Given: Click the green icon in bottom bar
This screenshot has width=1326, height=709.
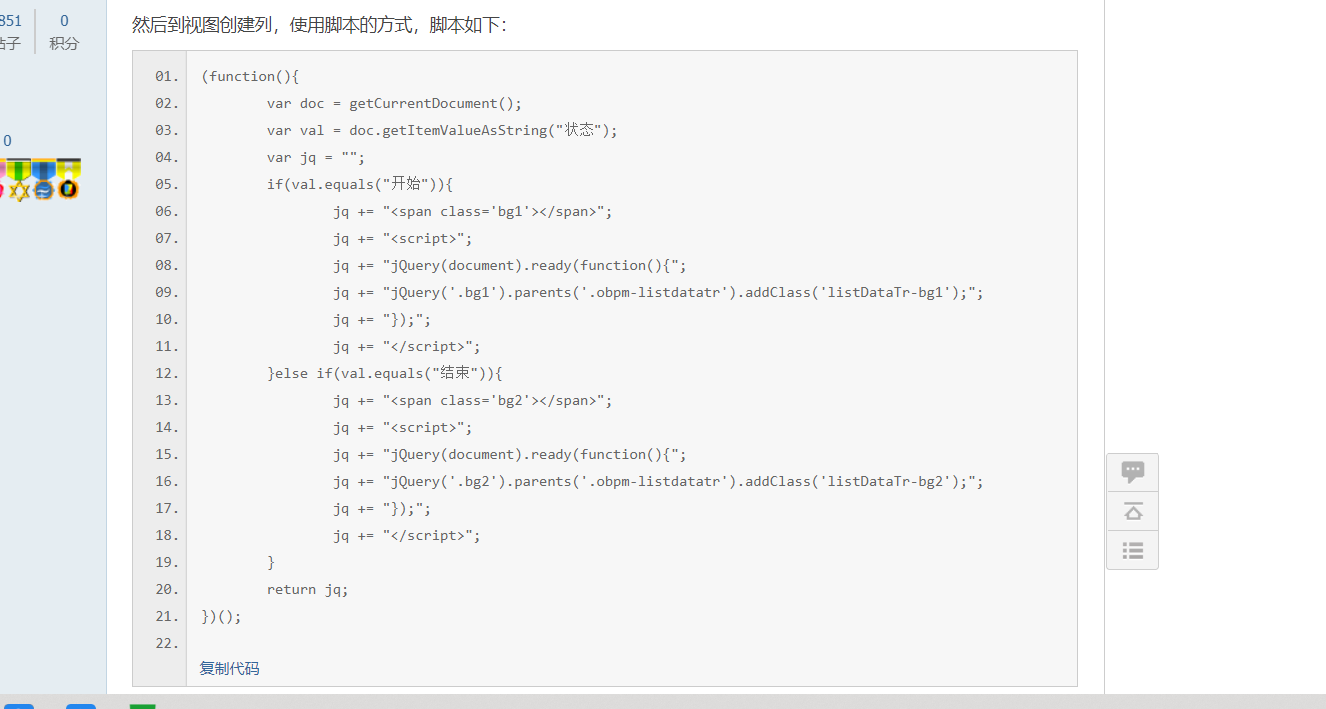Looking at the screenshot, I should (x=143, y=706).
